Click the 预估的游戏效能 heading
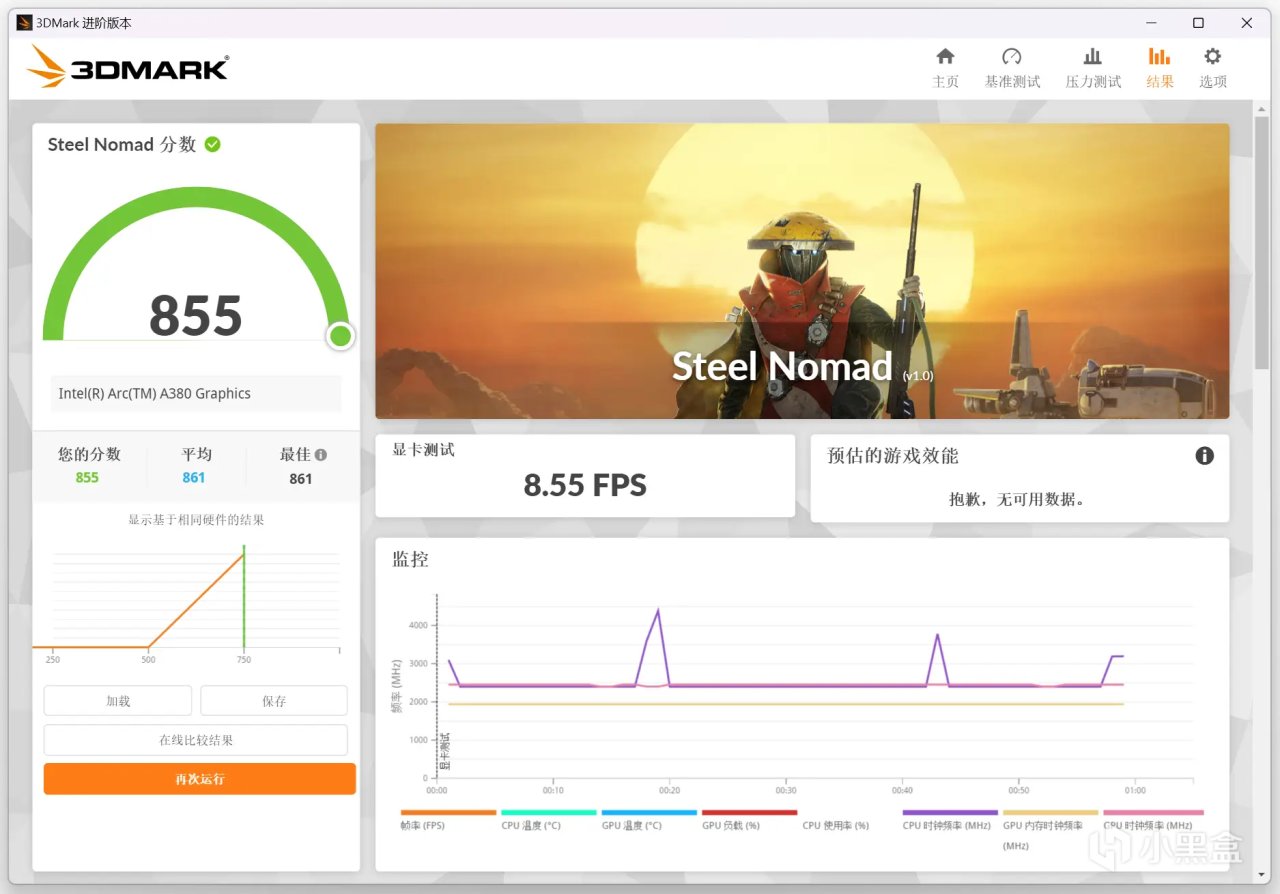This screenshot has height=894, width=1280. [x=893, y=456]
